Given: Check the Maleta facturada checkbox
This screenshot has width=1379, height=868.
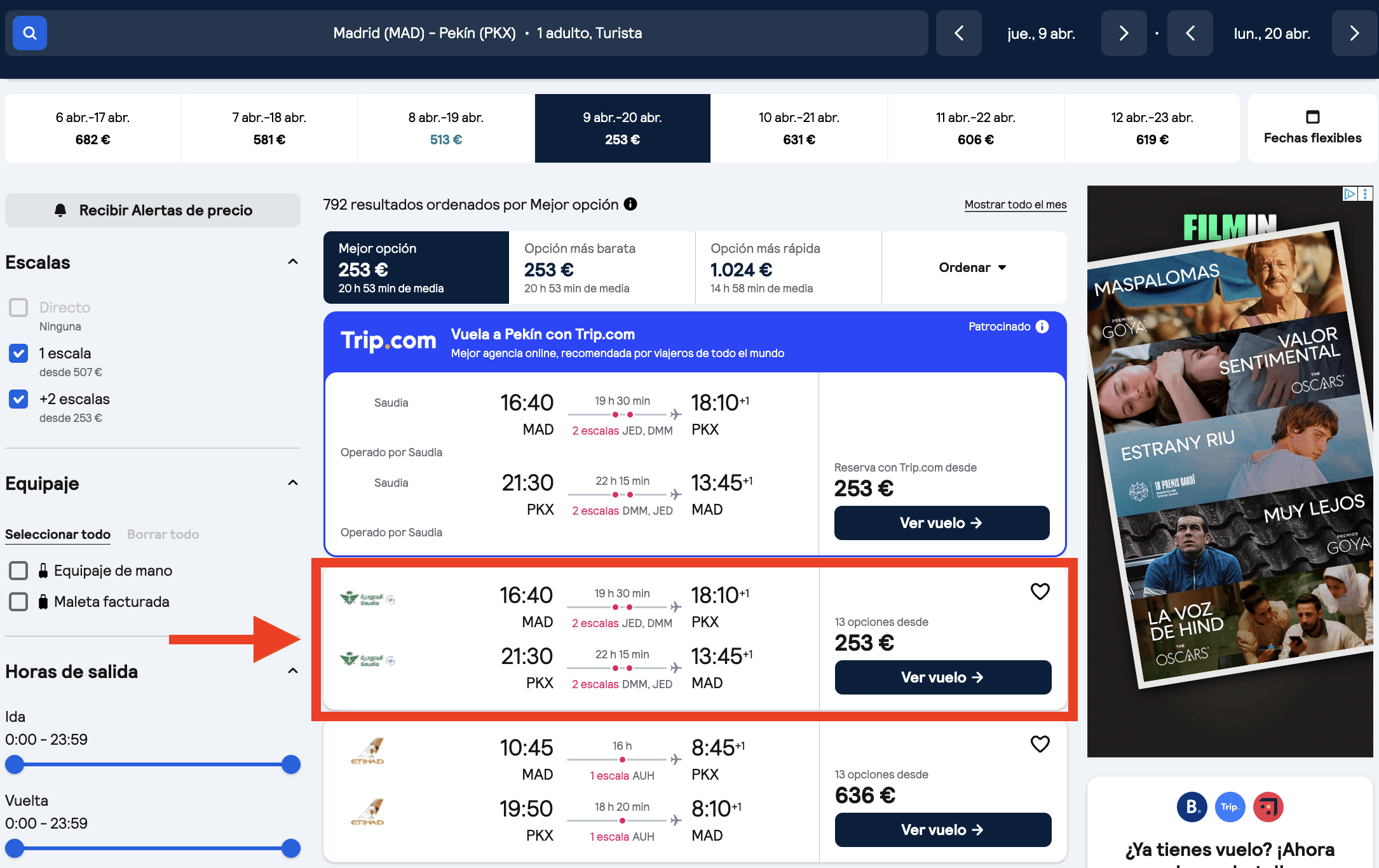Looking at the screenshot, I should (x=18, y=601).
